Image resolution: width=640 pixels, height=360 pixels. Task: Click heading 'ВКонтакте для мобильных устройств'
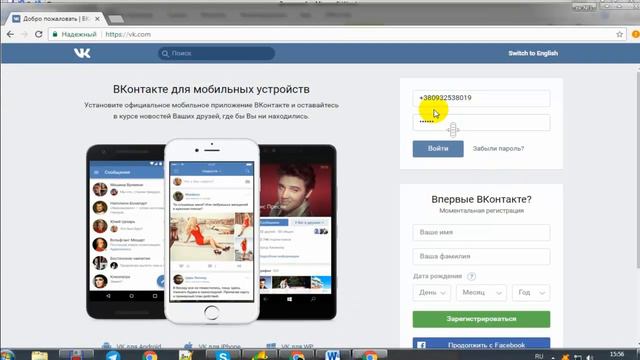pyautogui.click(x=211, y=89)
